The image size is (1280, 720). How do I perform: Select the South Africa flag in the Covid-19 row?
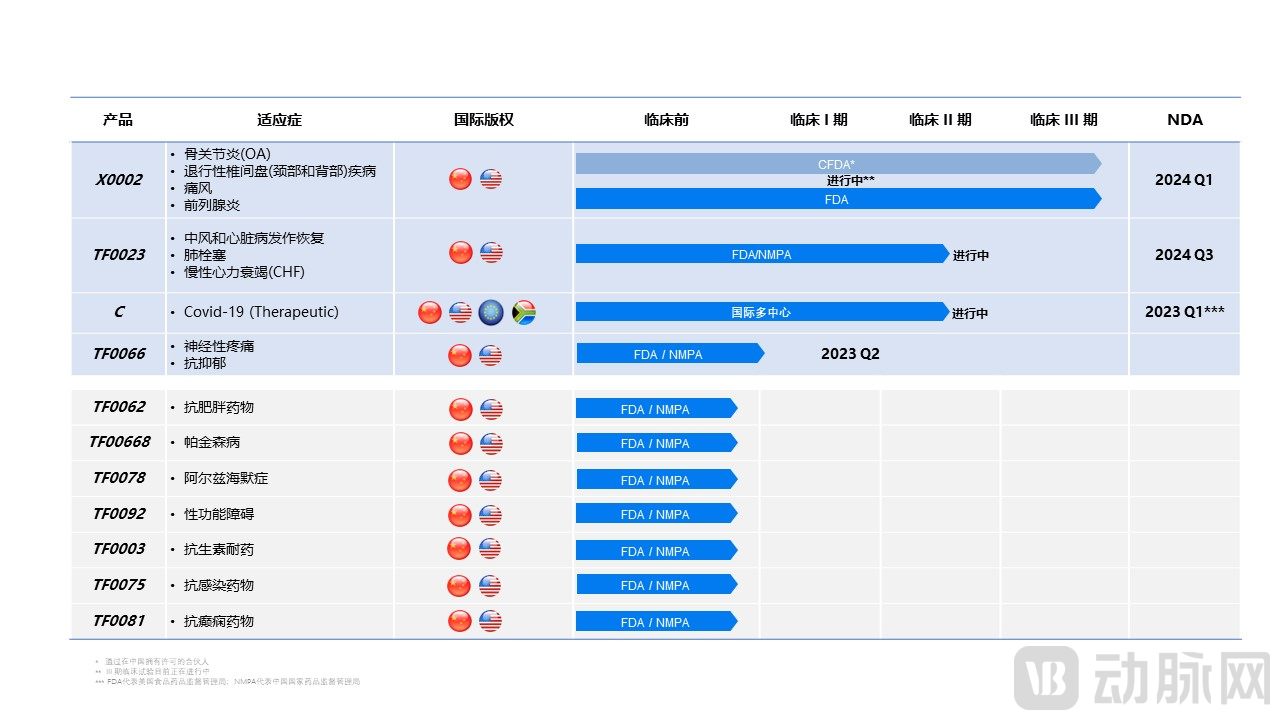pyautogui.click(x=523, y=312)
